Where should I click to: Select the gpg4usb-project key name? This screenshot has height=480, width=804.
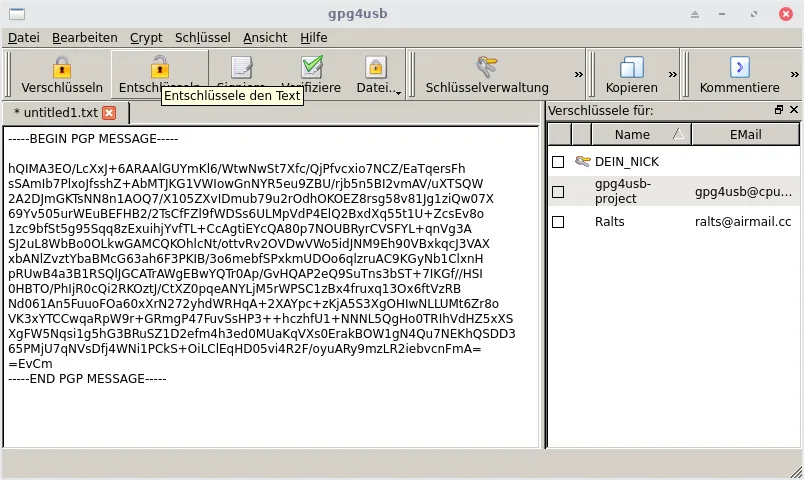click(x=623, y=191)
